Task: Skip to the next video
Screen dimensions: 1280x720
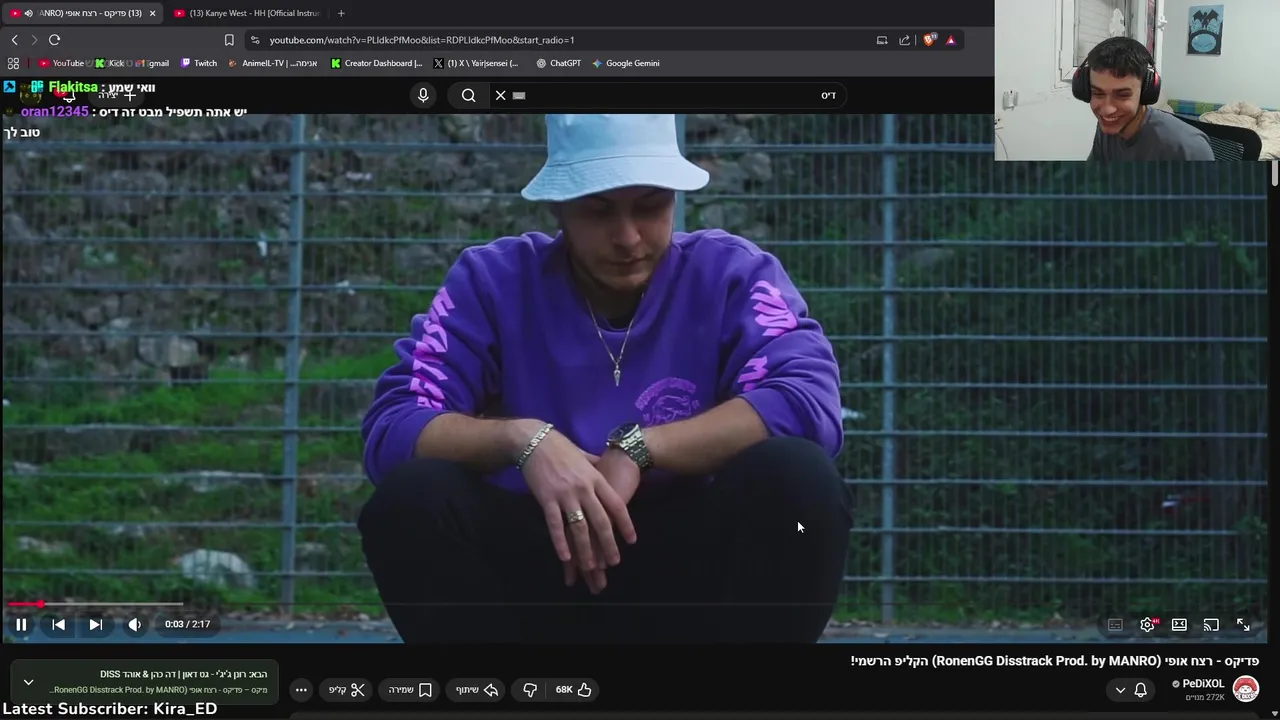Action: [95, 624]
